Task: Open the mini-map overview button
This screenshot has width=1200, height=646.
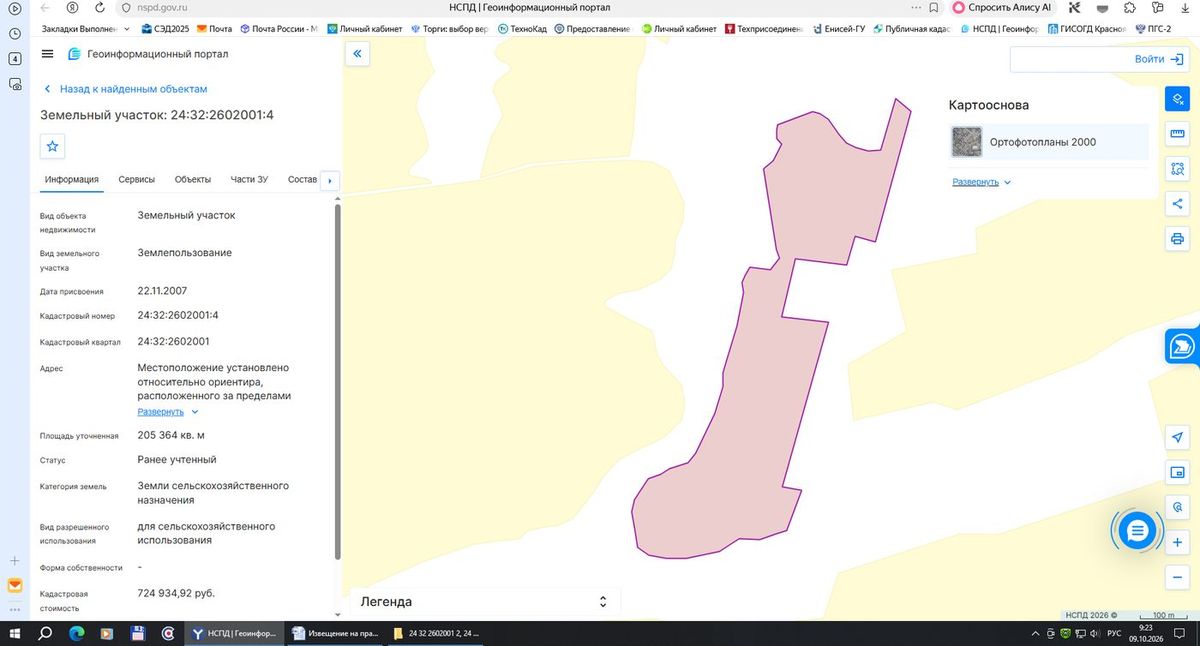Action: tap(1177, 473)
